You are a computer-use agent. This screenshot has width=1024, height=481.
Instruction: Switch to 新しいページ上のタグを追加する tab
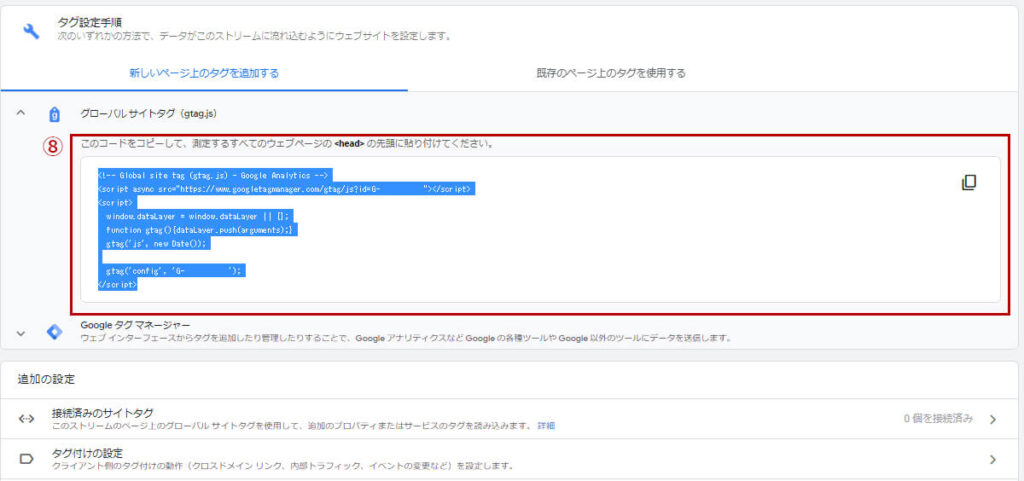click(204, 73)
